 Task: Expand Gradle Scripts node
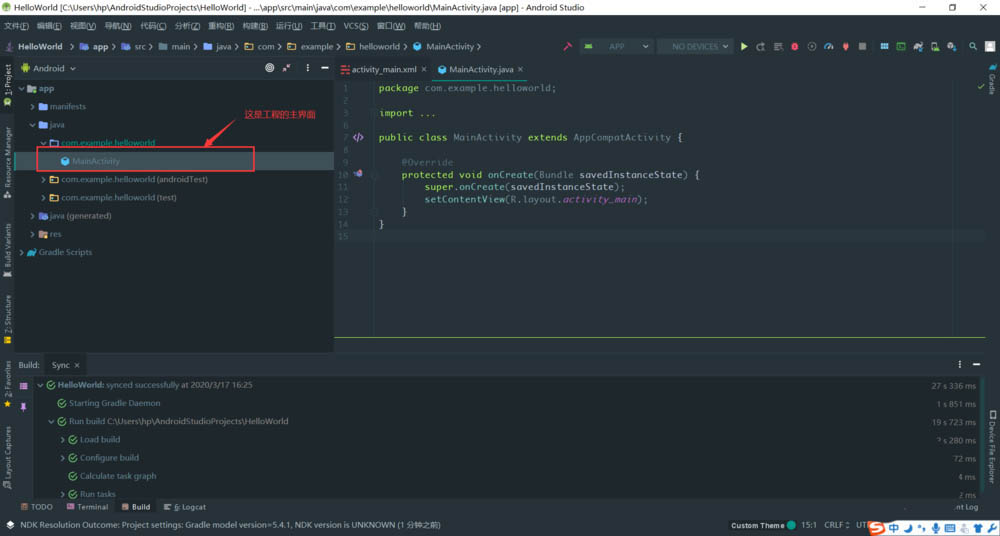22,252
